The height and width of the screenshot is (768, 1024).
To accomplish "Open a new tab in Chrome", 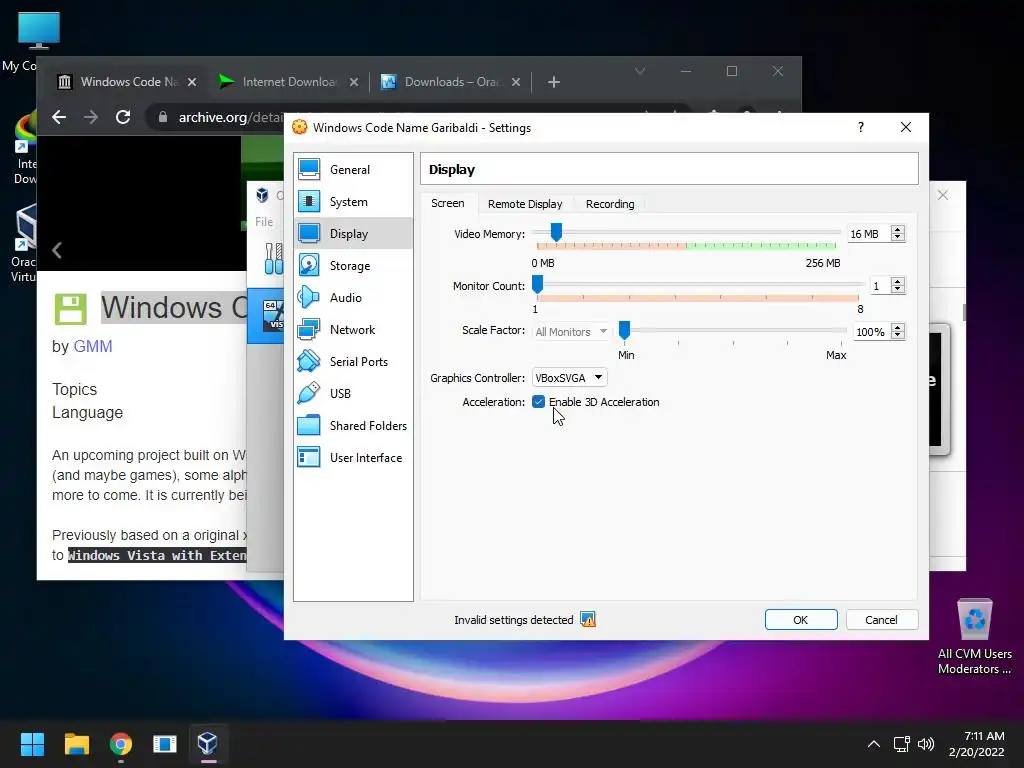I will pos(554,82).
